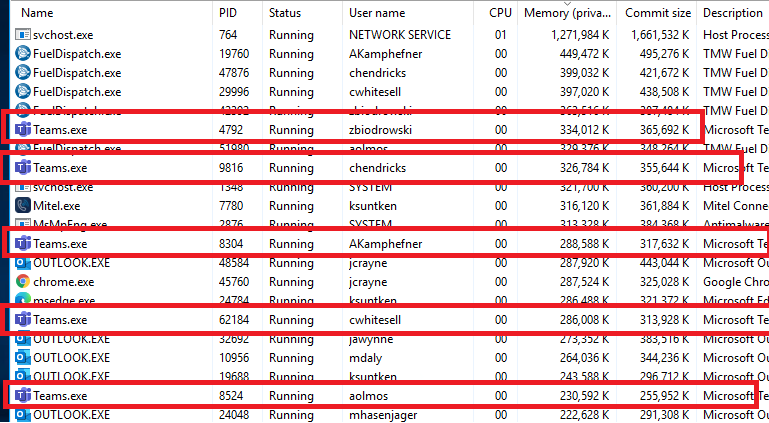Click commit size 313,928 K
769x423 pixels.
tap(665, 320)
